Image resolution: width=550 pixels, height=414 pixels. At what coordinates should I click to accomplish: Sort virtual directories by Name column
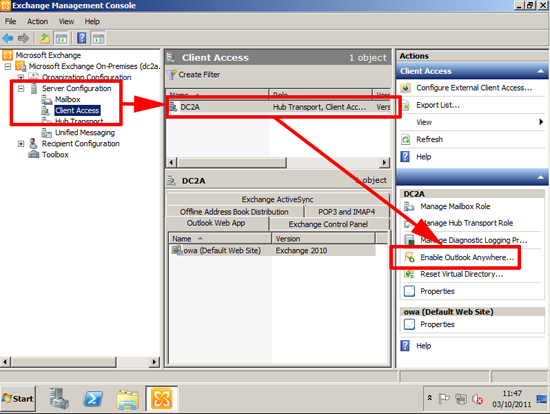[x=220, y=239]
